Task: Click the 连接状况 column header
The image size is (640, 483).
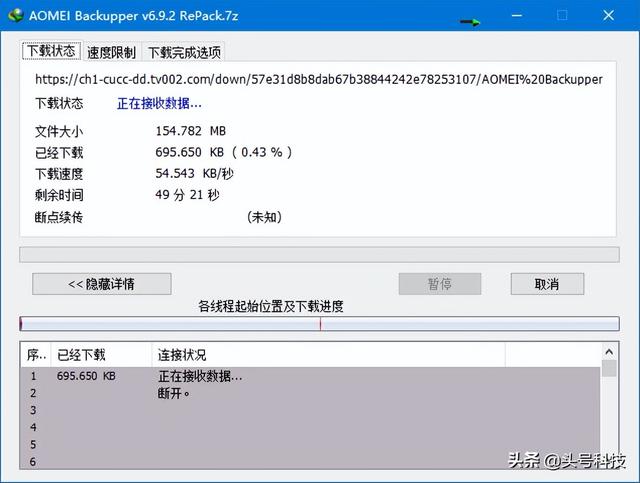Action: pyautogui.click(x=329, y=355)
